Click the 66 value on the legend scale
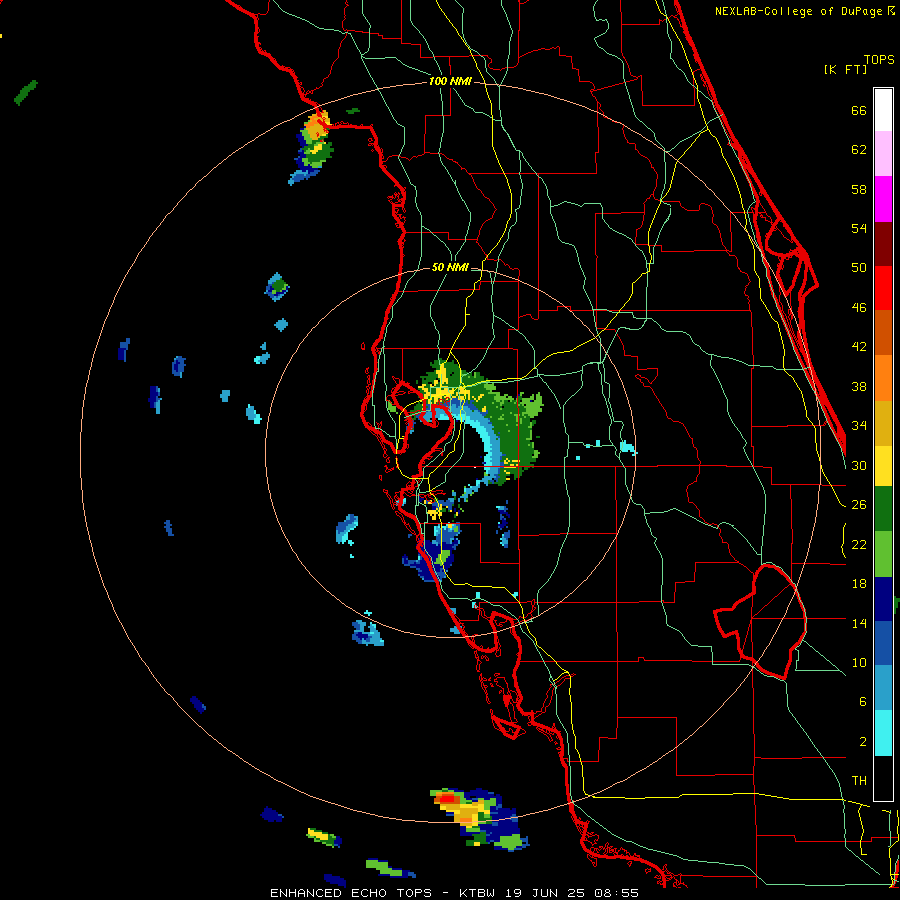This screenshot has height=900, width=900. pyautogui.click(x=859, y=111)
